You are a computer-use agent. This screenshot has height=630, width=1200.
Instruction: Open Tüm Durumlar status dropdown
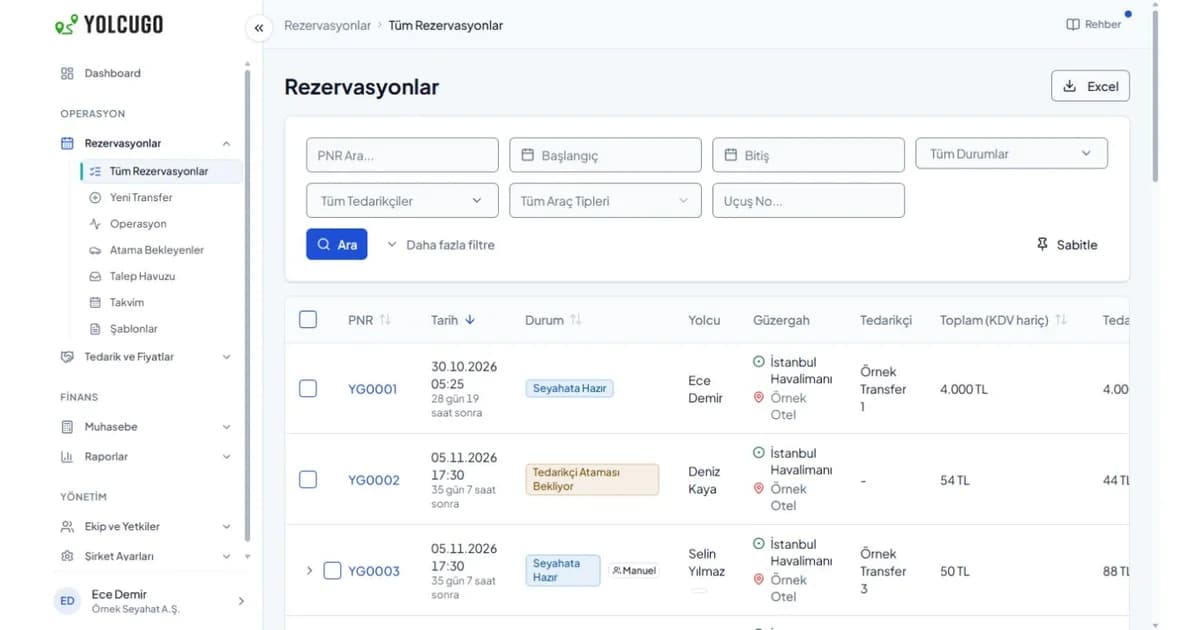pyautogui.click(x=1011, y=154)
